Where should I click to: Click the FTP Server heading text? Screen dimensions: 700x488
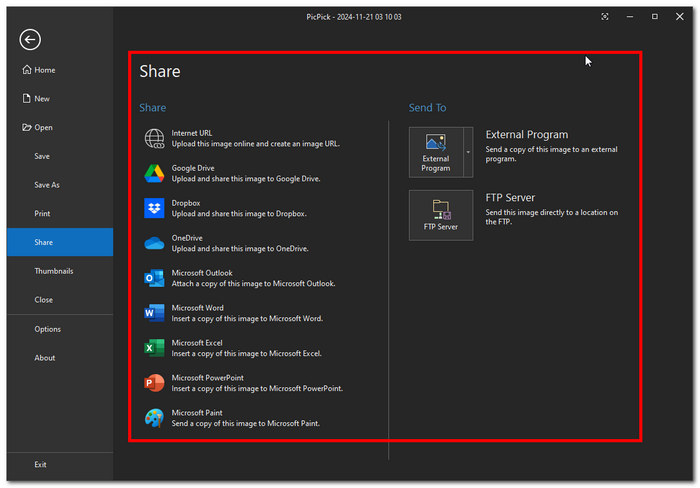(x=510, y=197)
